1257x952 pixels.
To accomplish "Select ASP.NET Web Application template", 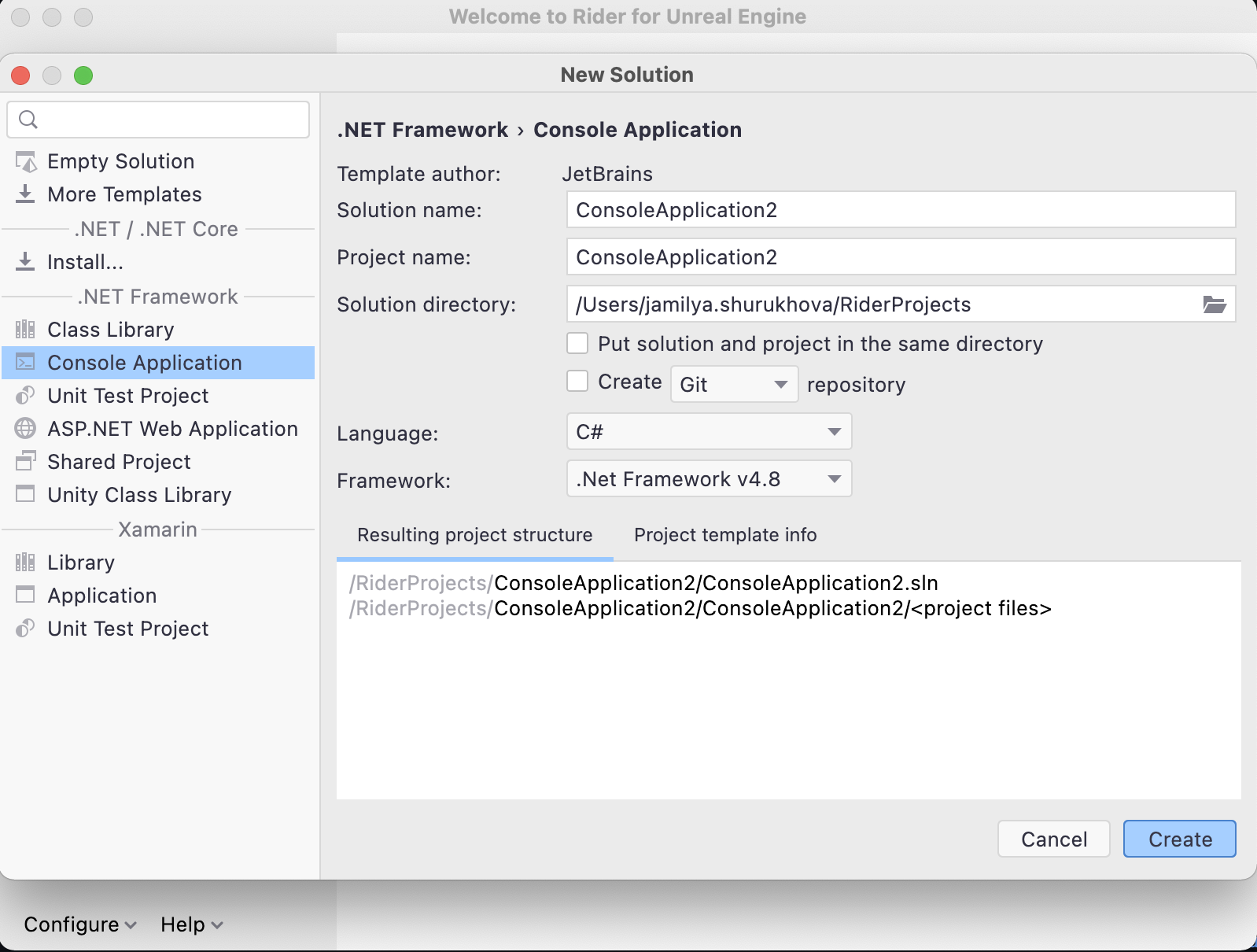I will click(158, 429).
